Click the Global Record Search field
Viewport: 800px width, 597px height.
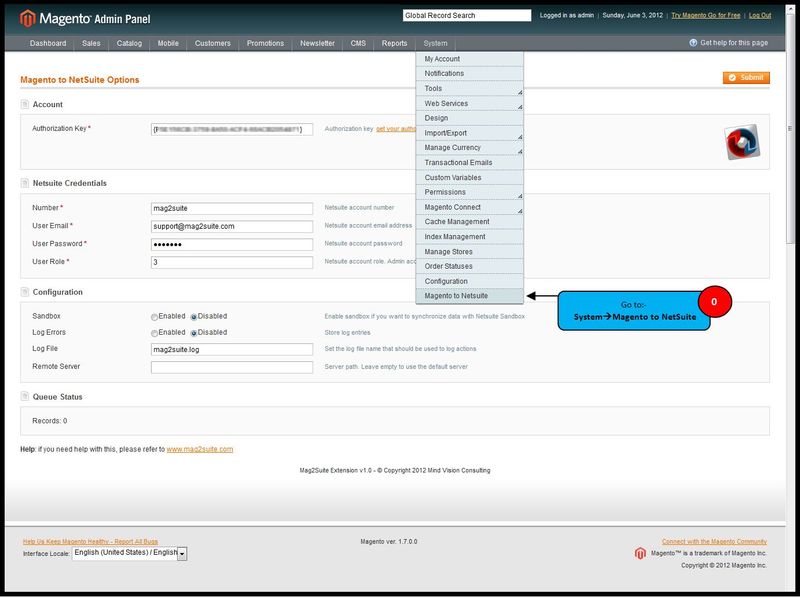click(467, 15)
